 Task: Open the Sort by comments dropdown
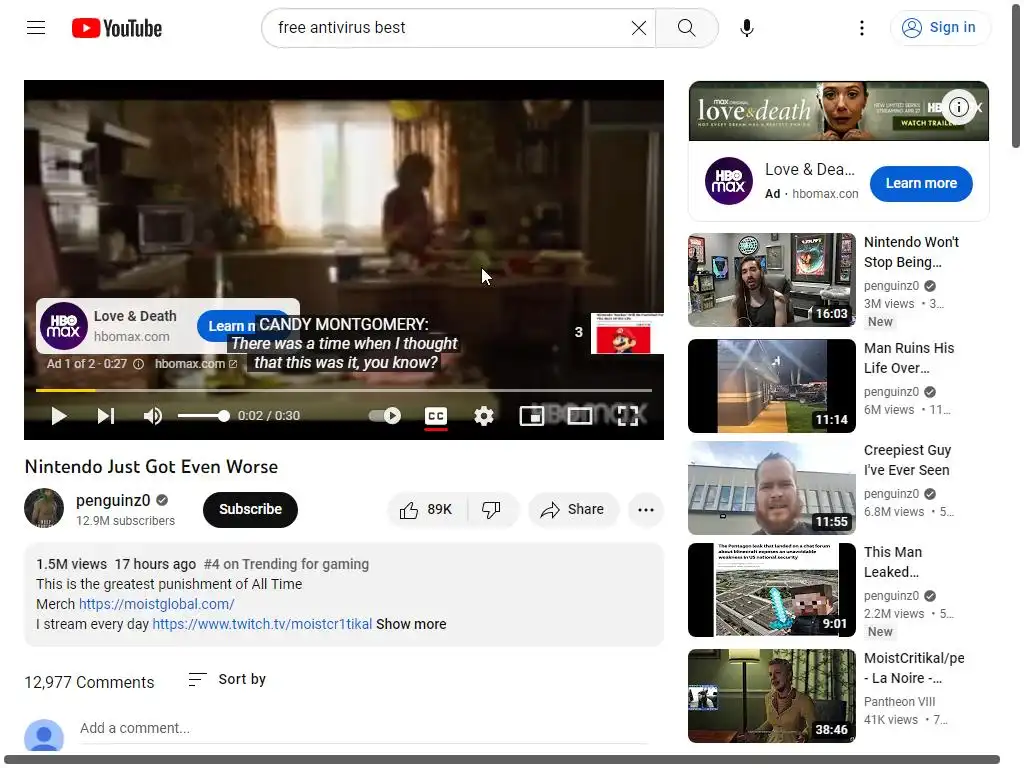point(227,679)
